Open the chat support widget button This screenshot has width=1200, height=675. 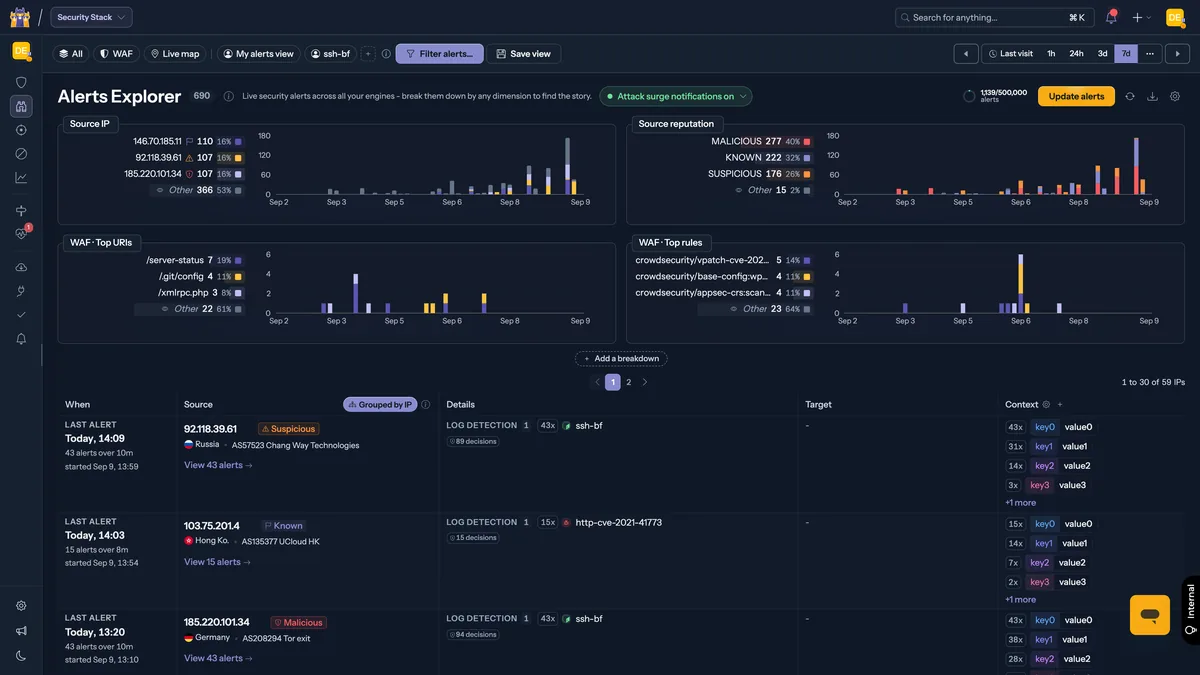coord(1150,615)
